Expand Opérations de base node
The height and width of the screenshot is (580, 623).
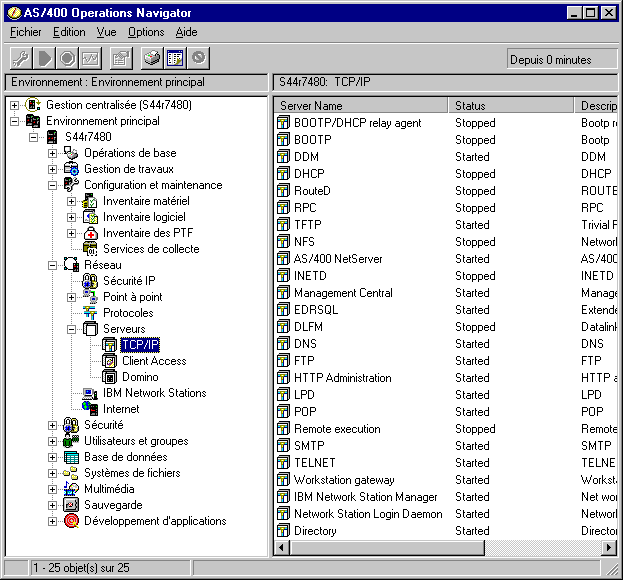[x=52, y=153]
